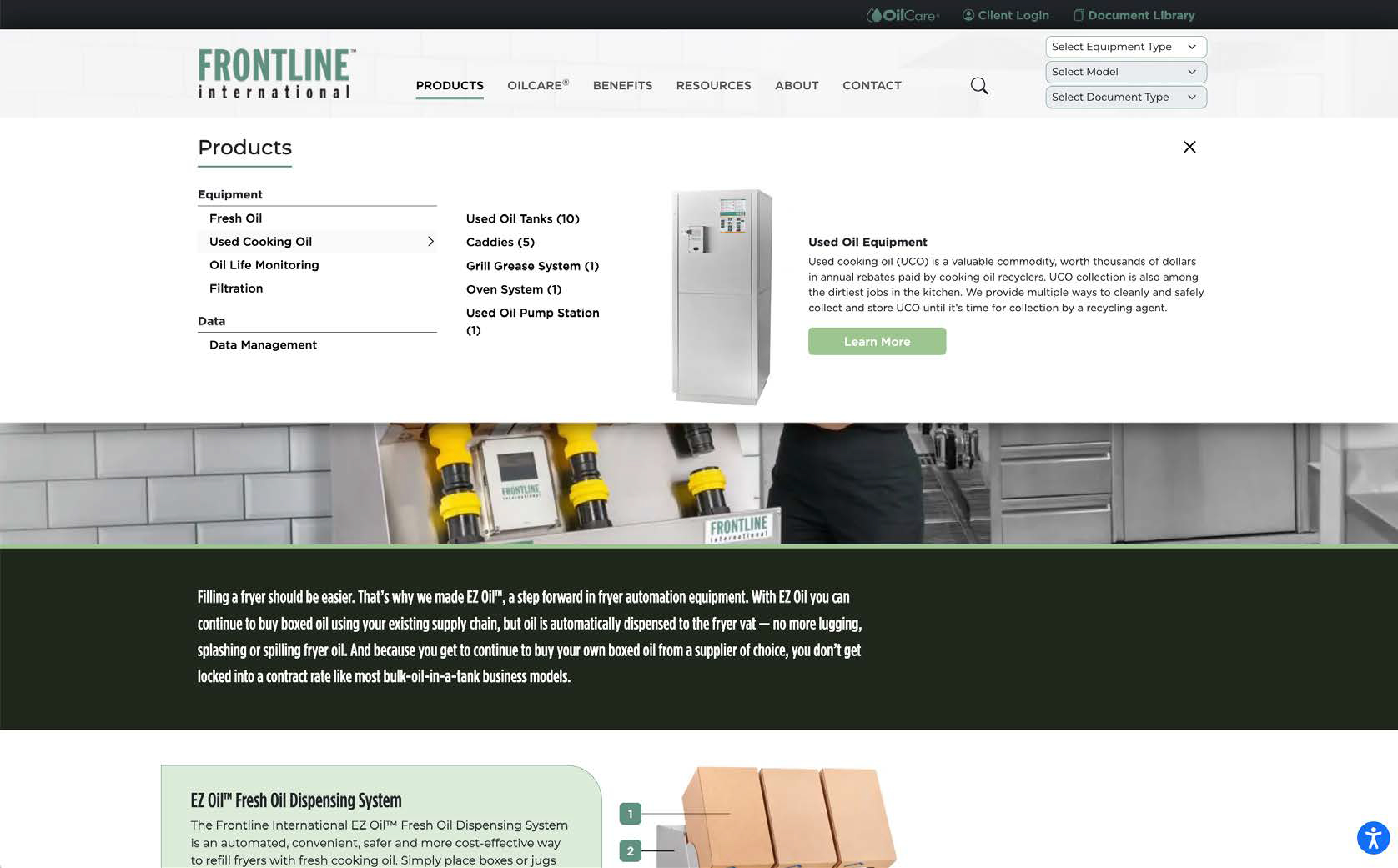Expand Used Cooking Oil submenu chevron
This screenshot has width=1398, height=868.
[430, 242]
